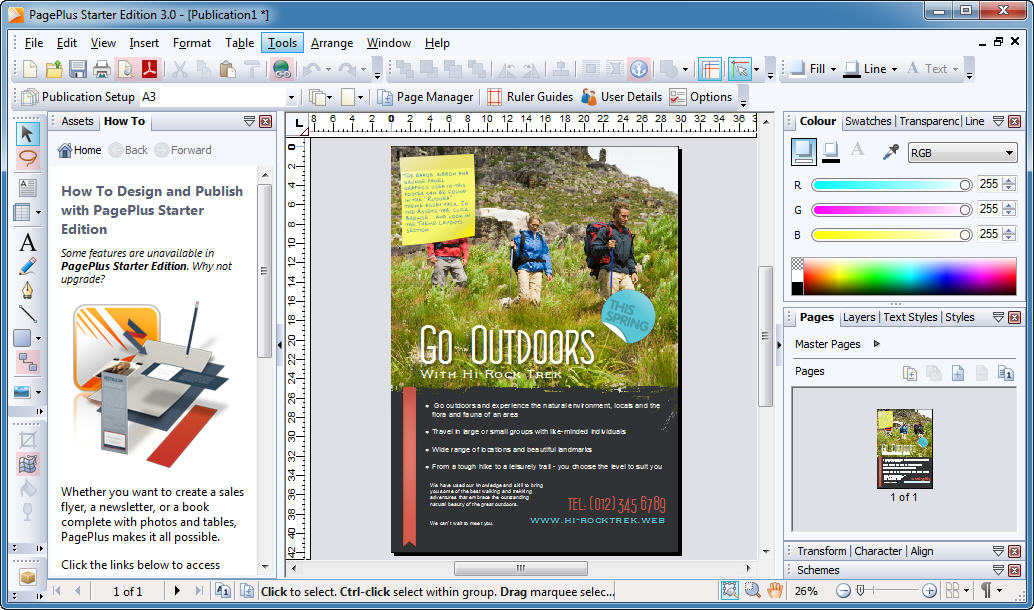Select the Straight Line tool

click(x=27, y=314)
